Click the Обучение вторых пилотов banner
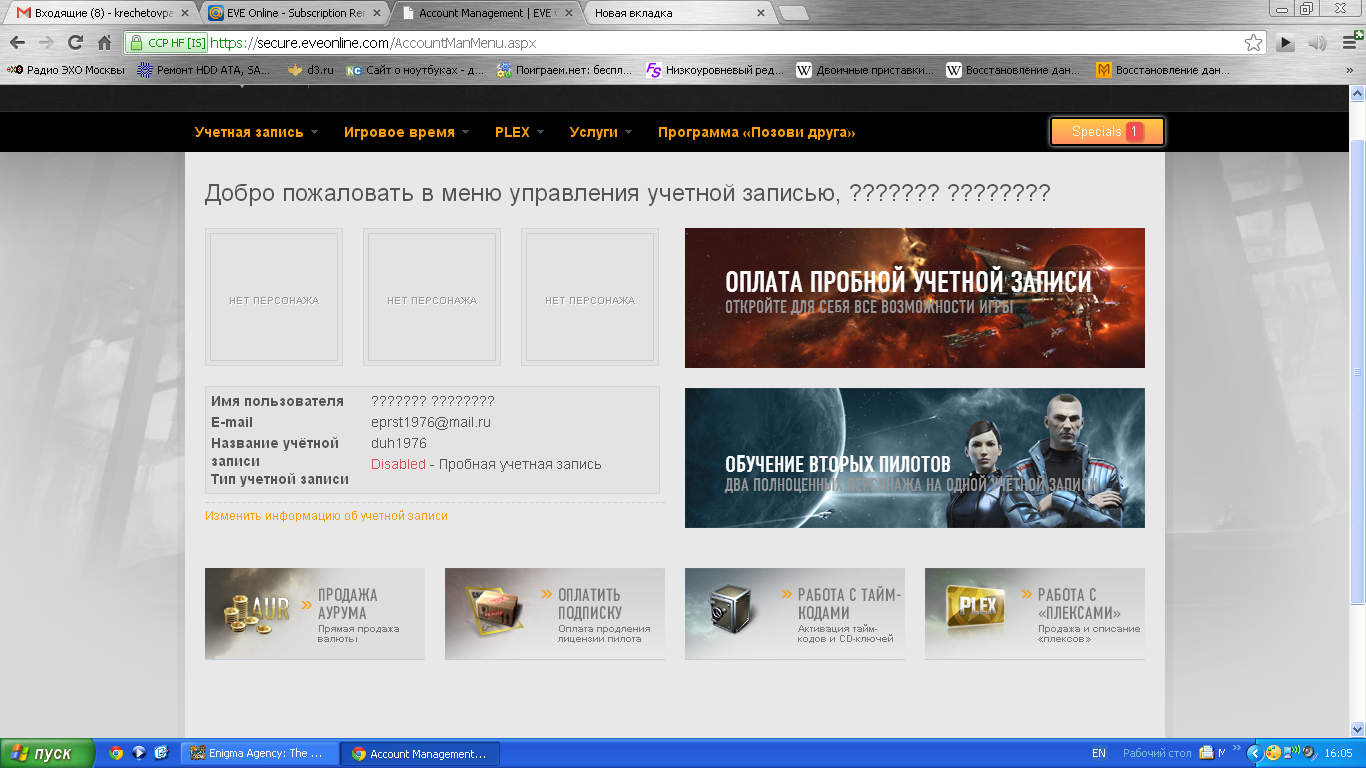 click(x=915, y=458)
